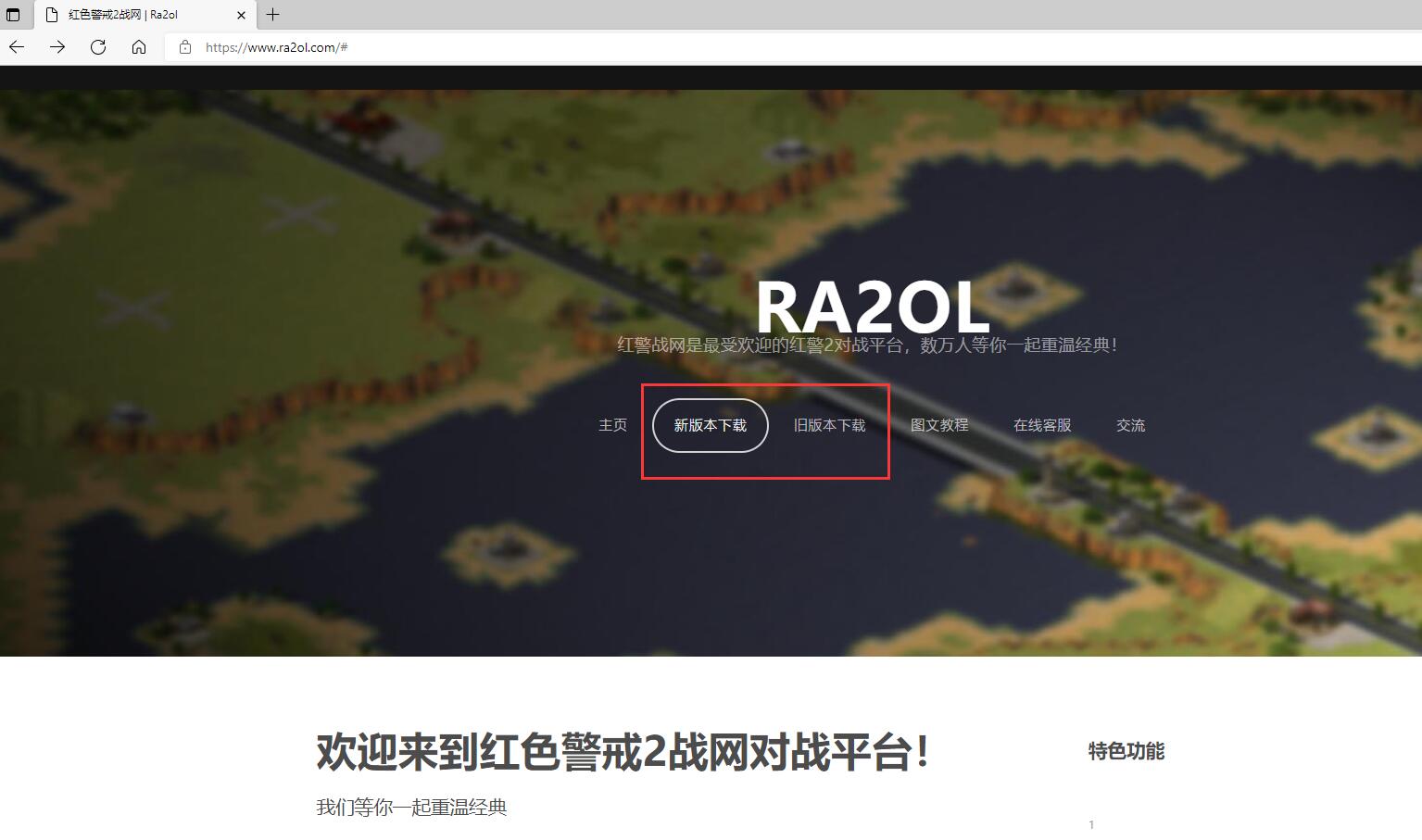Screen dimensions: 1422x840
Task: Open the 图文教程 menu item
Action: (939, 425)
